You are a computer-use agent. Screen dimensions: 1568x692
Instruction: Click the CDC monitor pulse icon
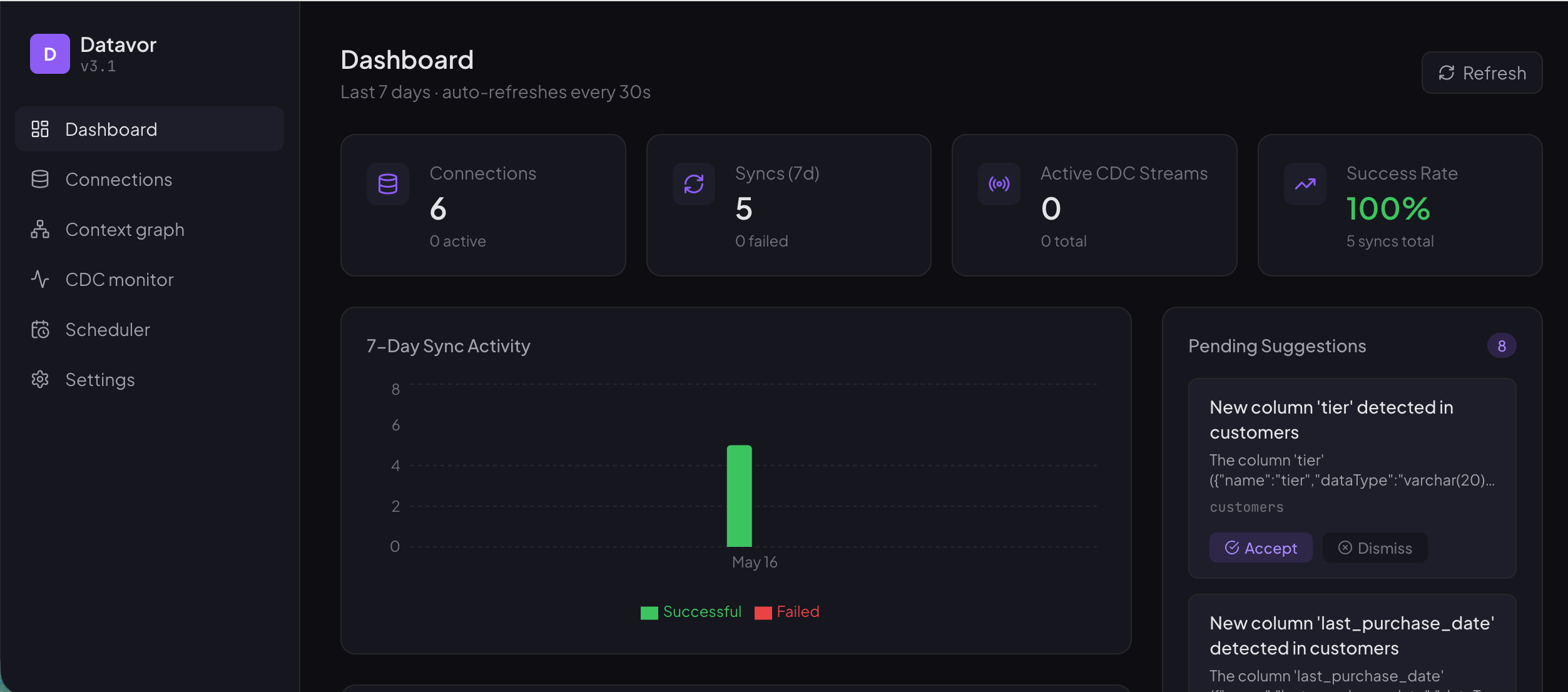(40, 279)
